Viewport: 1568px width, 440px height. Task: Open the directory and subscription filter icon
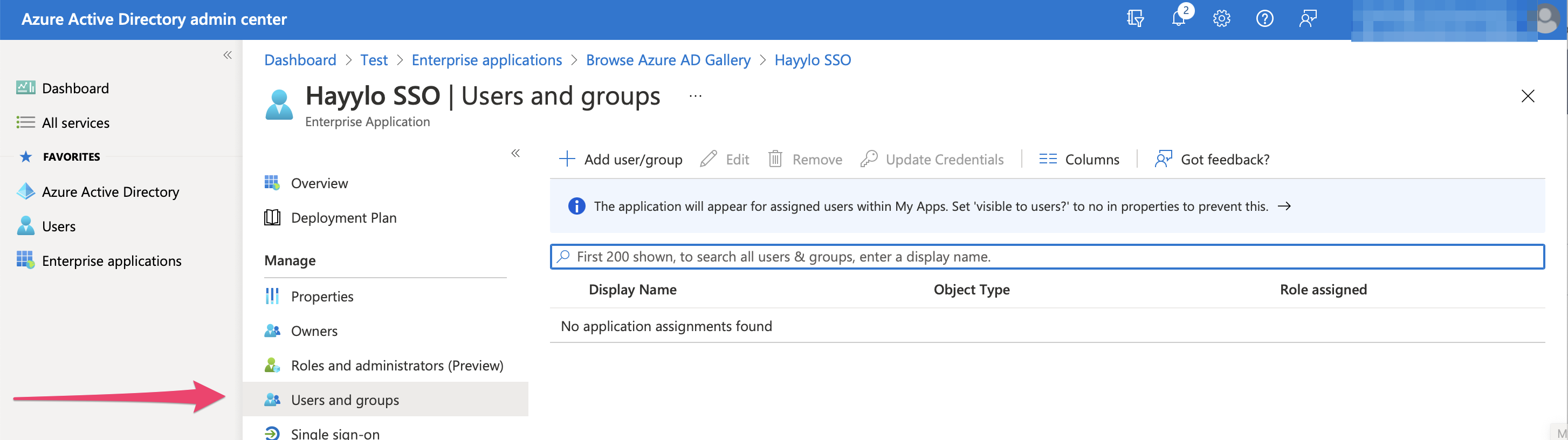tap(1134, 19)
